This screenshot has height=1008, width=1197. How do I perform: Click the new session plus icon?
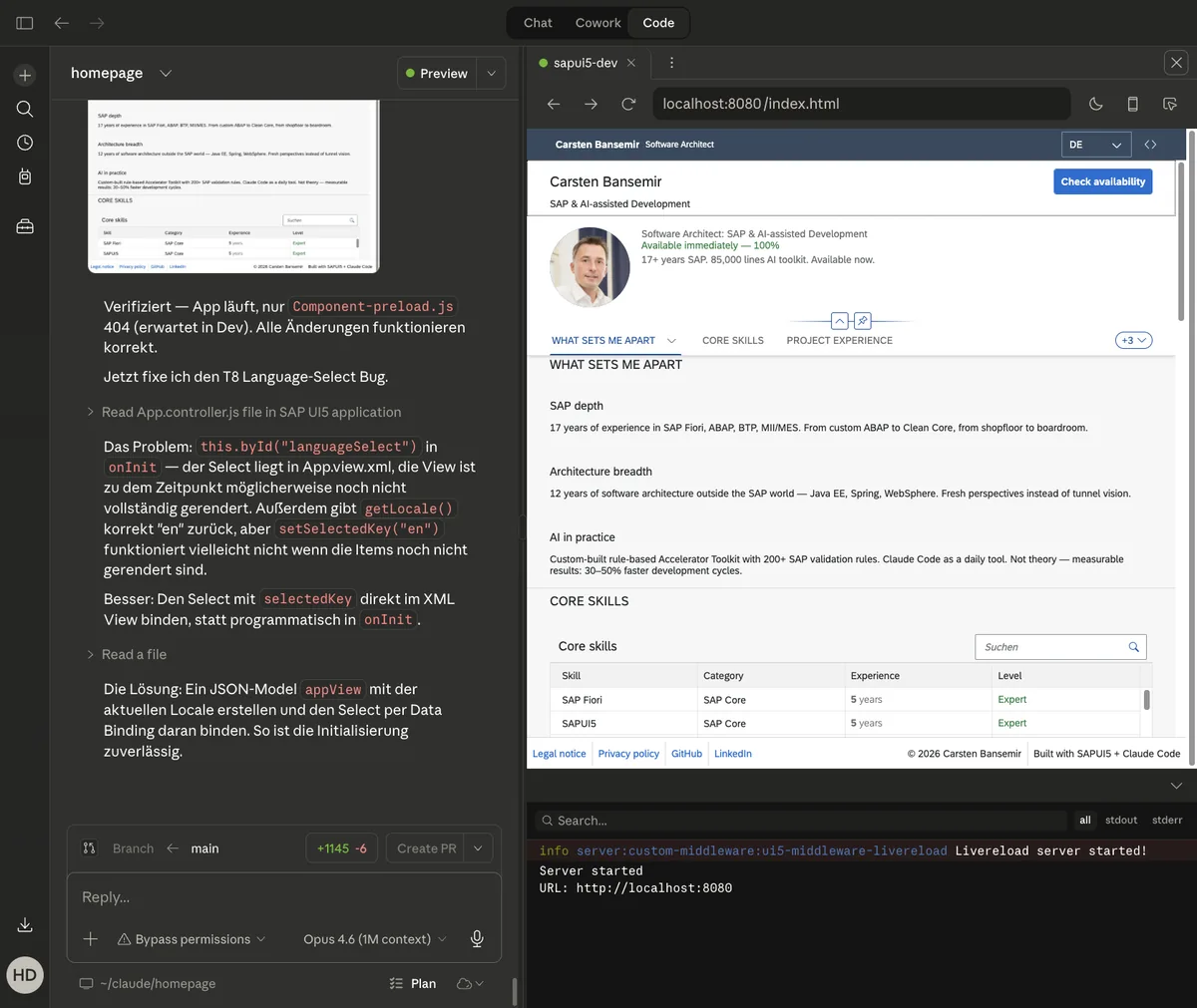25,75
